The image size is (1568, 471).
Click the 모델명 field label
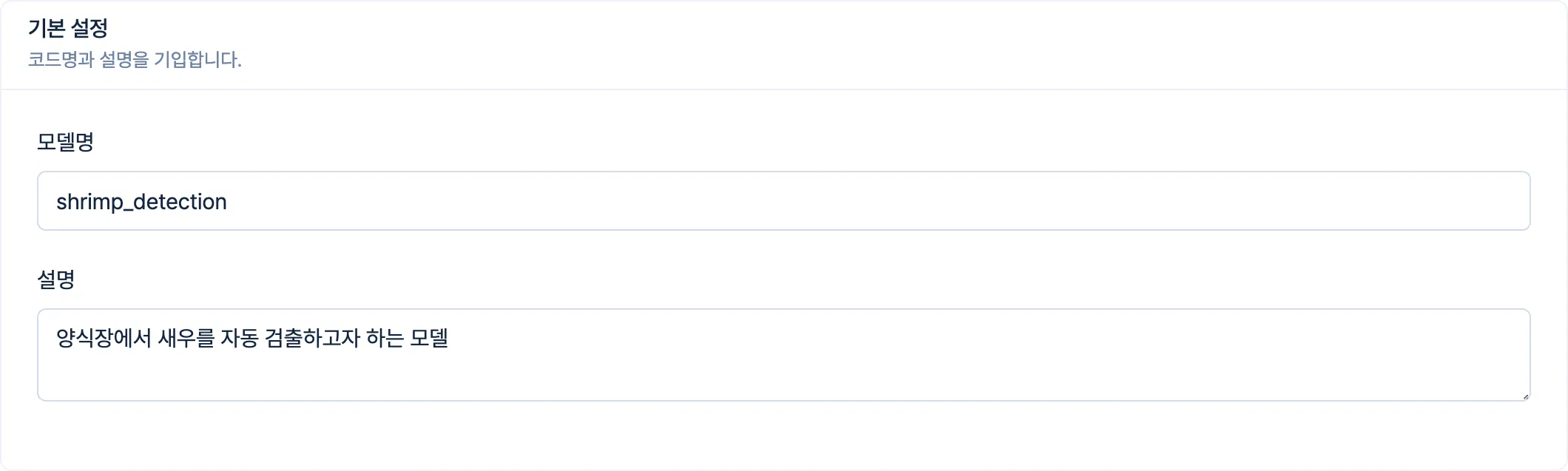point(65,141)
